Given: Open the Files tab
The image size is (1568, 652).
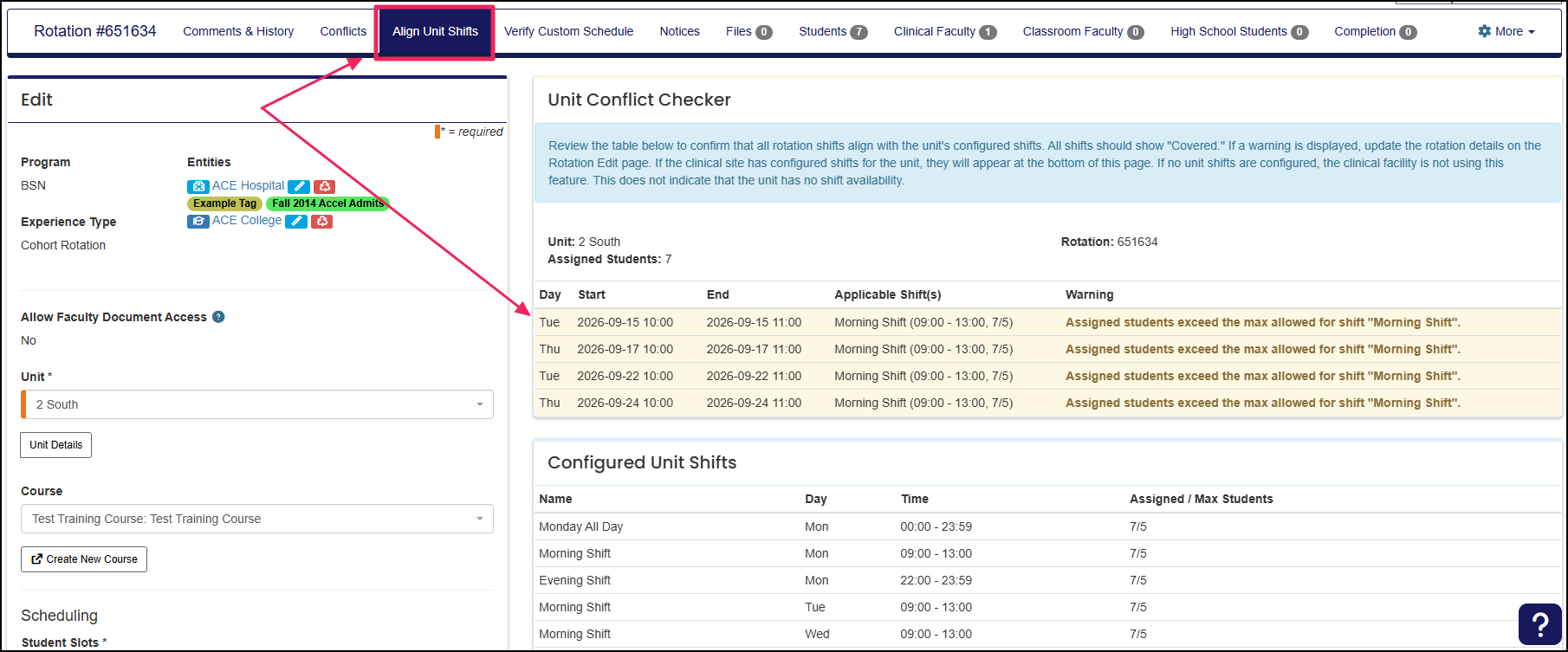Looking at the screenshot, I should click(x=748, y=31).
